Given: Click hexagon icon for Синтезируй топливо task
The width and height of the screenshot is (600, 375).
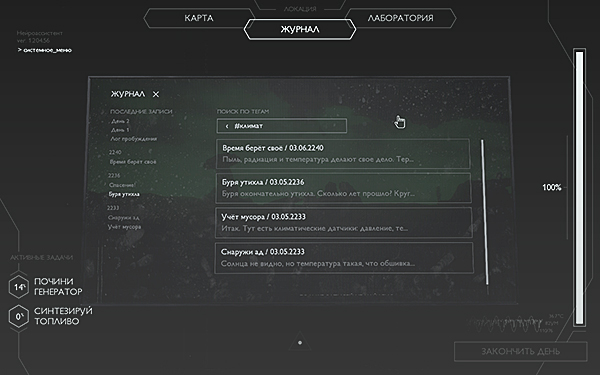Looking at the screenshot, I should [x=19, y=316].
